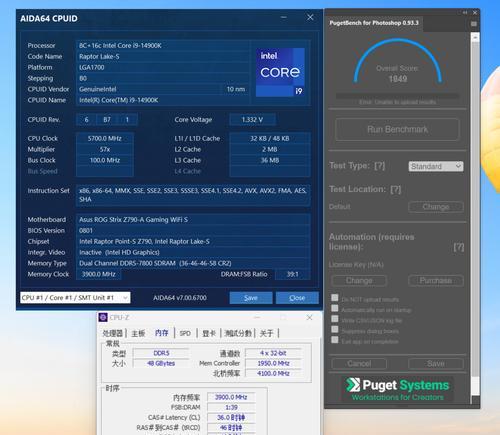Click the AIDA64 v7.00.6700 version label

point(180,298)
